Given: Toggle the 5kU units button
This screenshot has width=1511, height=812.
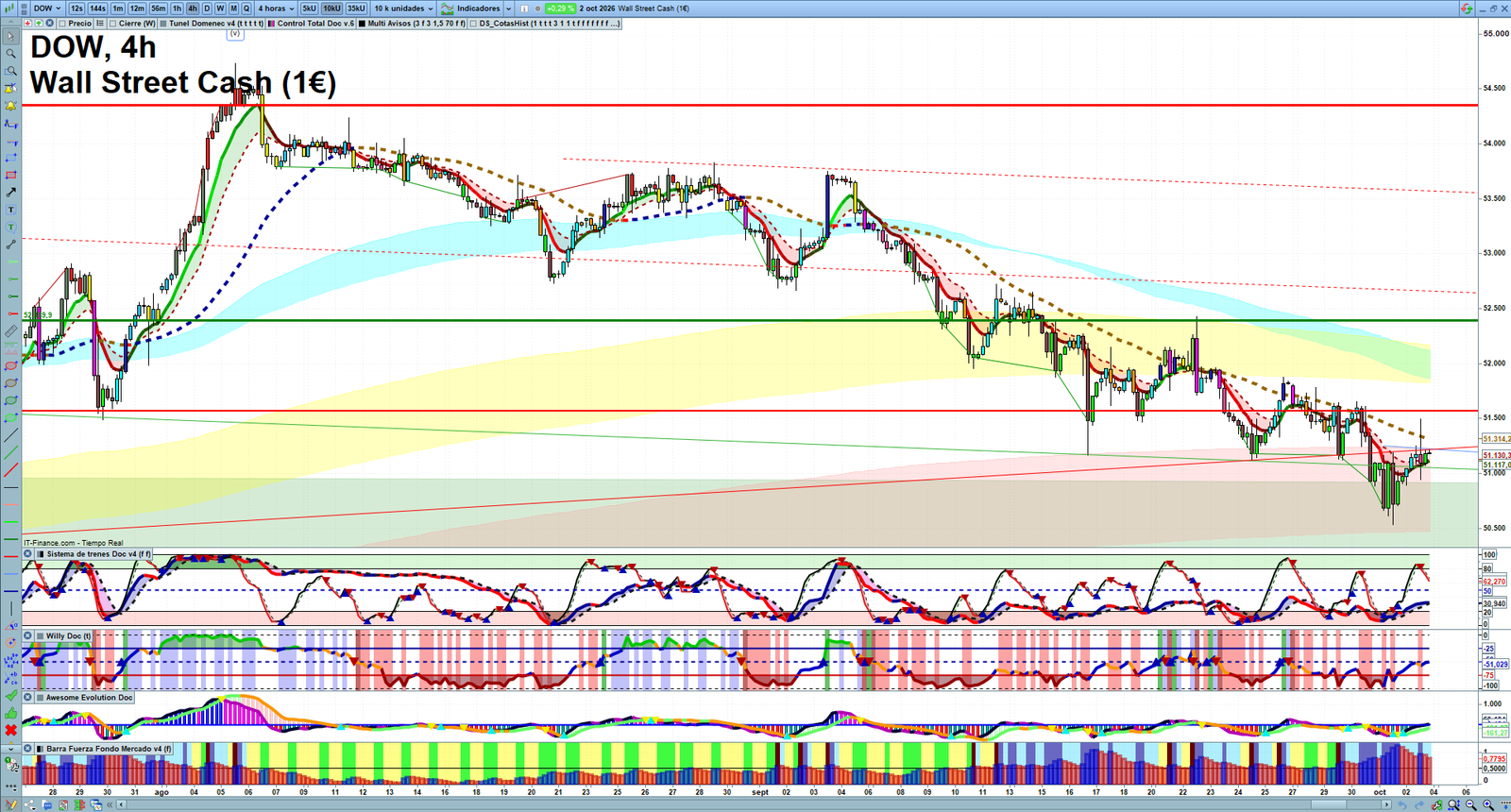Looking at the screenshot, I should click(x=310, y=8).
